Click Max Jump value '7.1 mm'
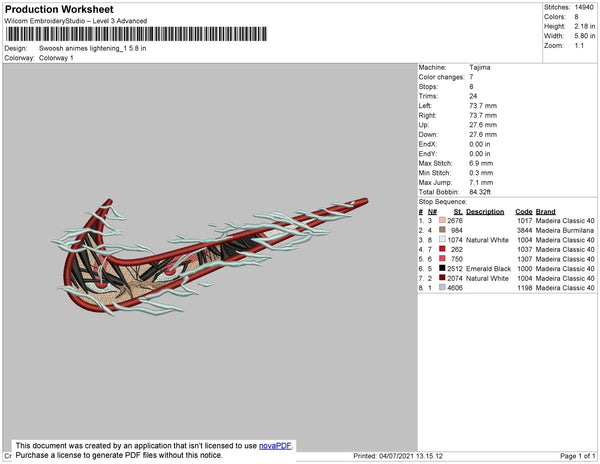This screenshot has width=600, height=464. pyautogui.click(x=481, y=182)
